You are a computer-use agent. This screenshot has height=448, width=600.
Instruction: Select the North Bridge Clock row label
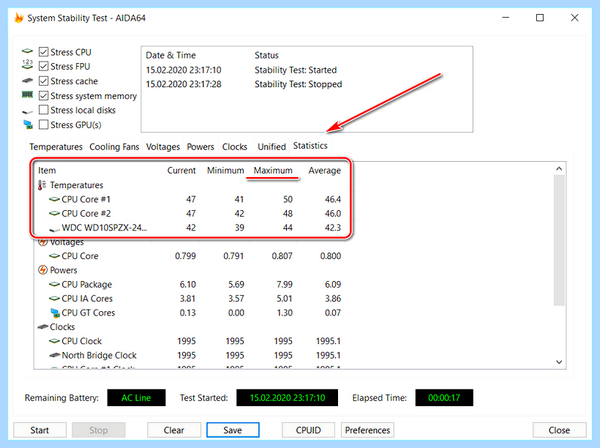[99, 355]
